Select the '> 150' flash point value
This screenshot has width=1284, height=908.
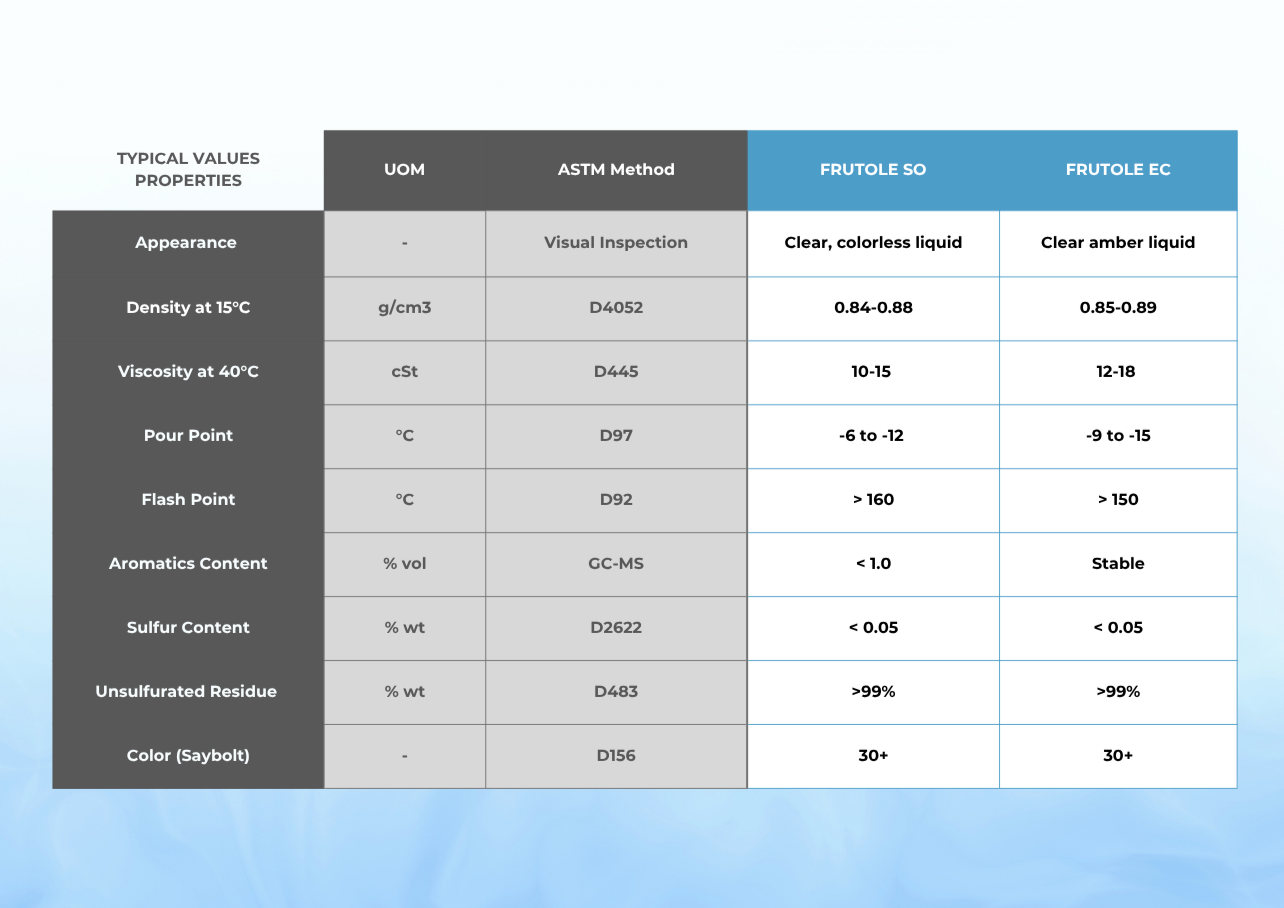(1118, 500)
